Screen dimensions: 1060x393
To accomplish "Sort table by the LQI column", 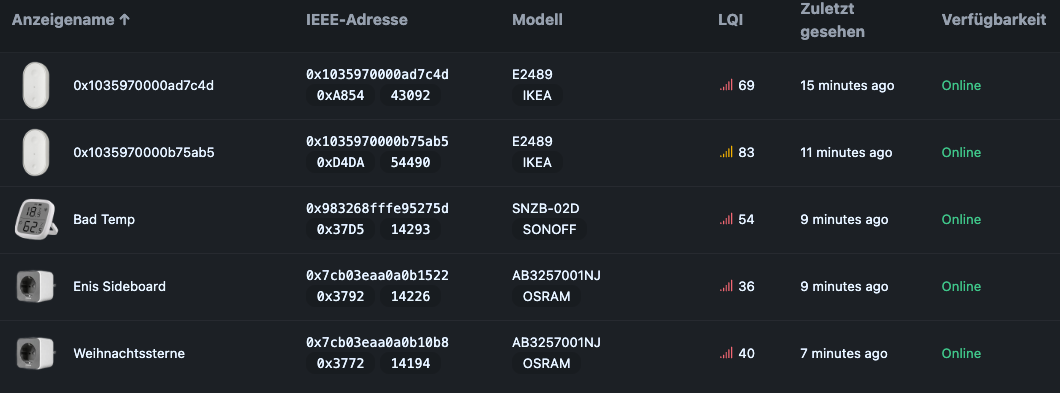I will (730, 20).
